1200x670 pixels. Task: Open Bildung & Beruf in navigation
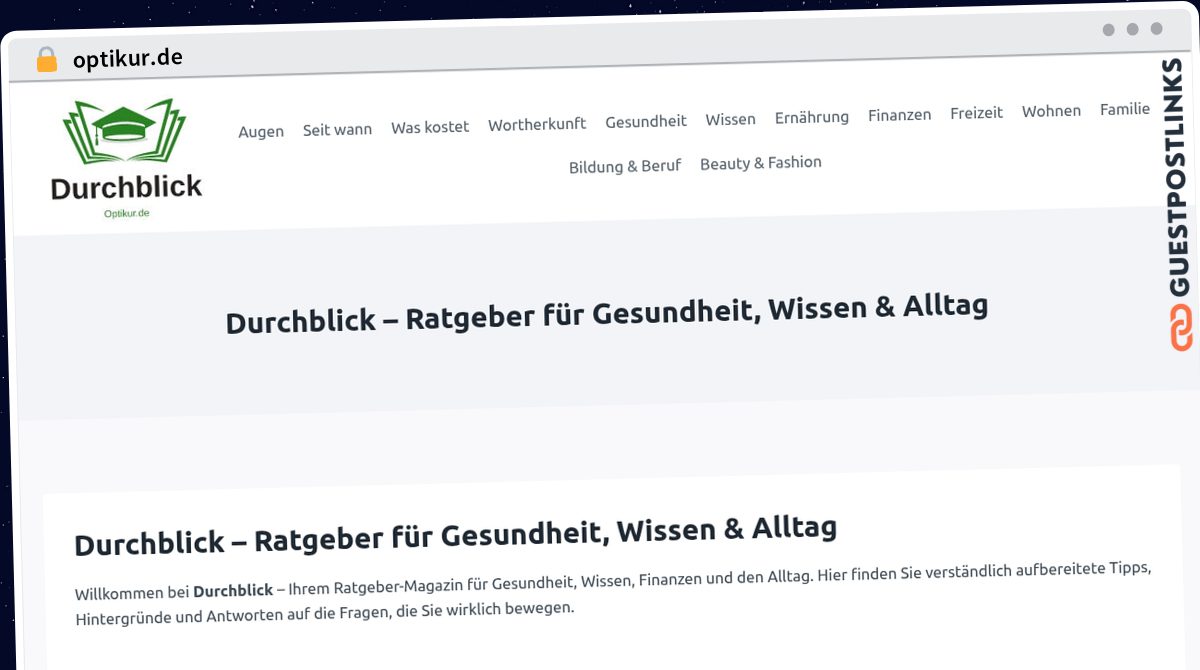click(625, 166)
